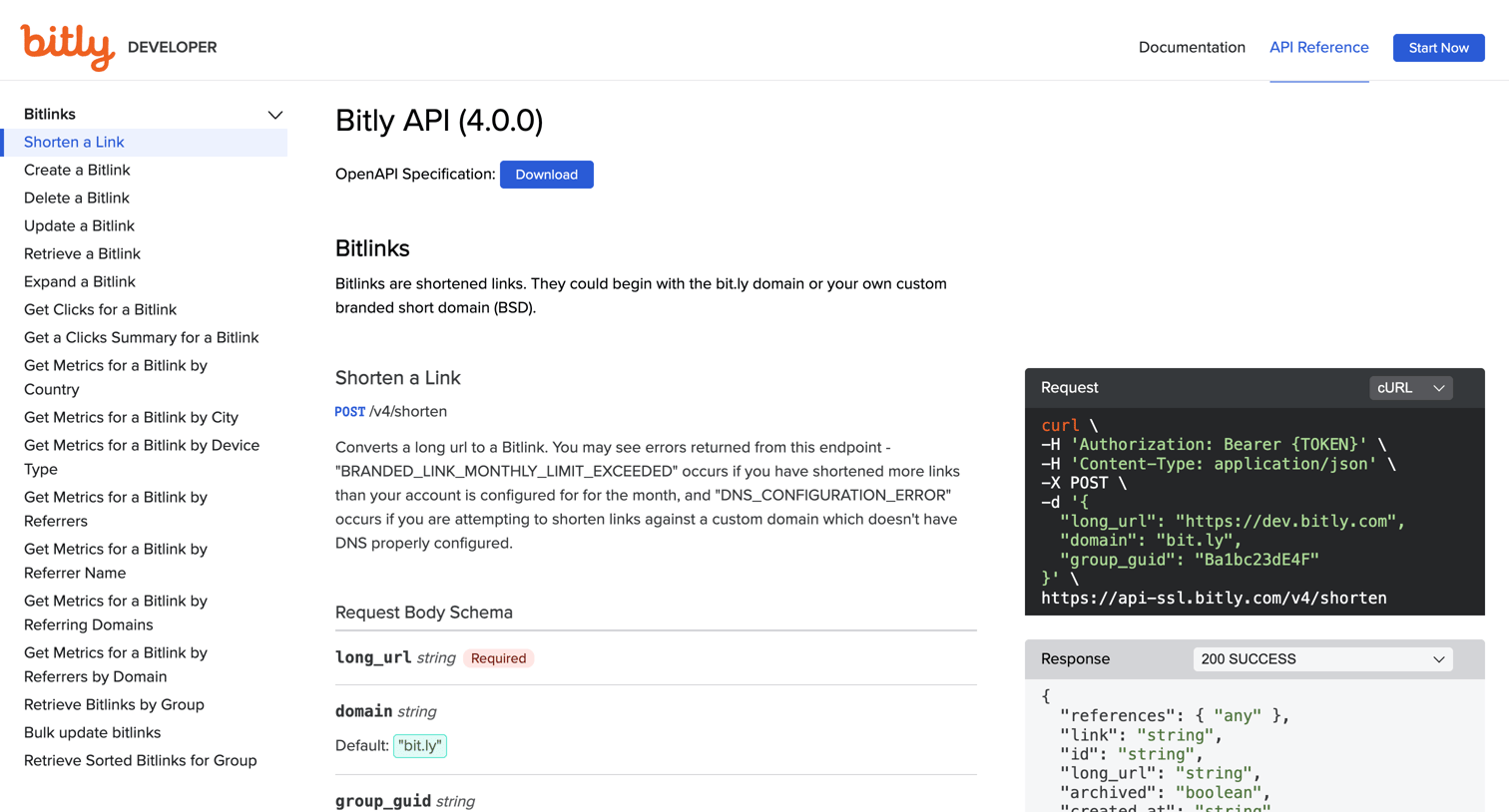Screen dimensions: 1509x812
Task: Select Shorten a Link in sidebar
Action: [74, 143]
